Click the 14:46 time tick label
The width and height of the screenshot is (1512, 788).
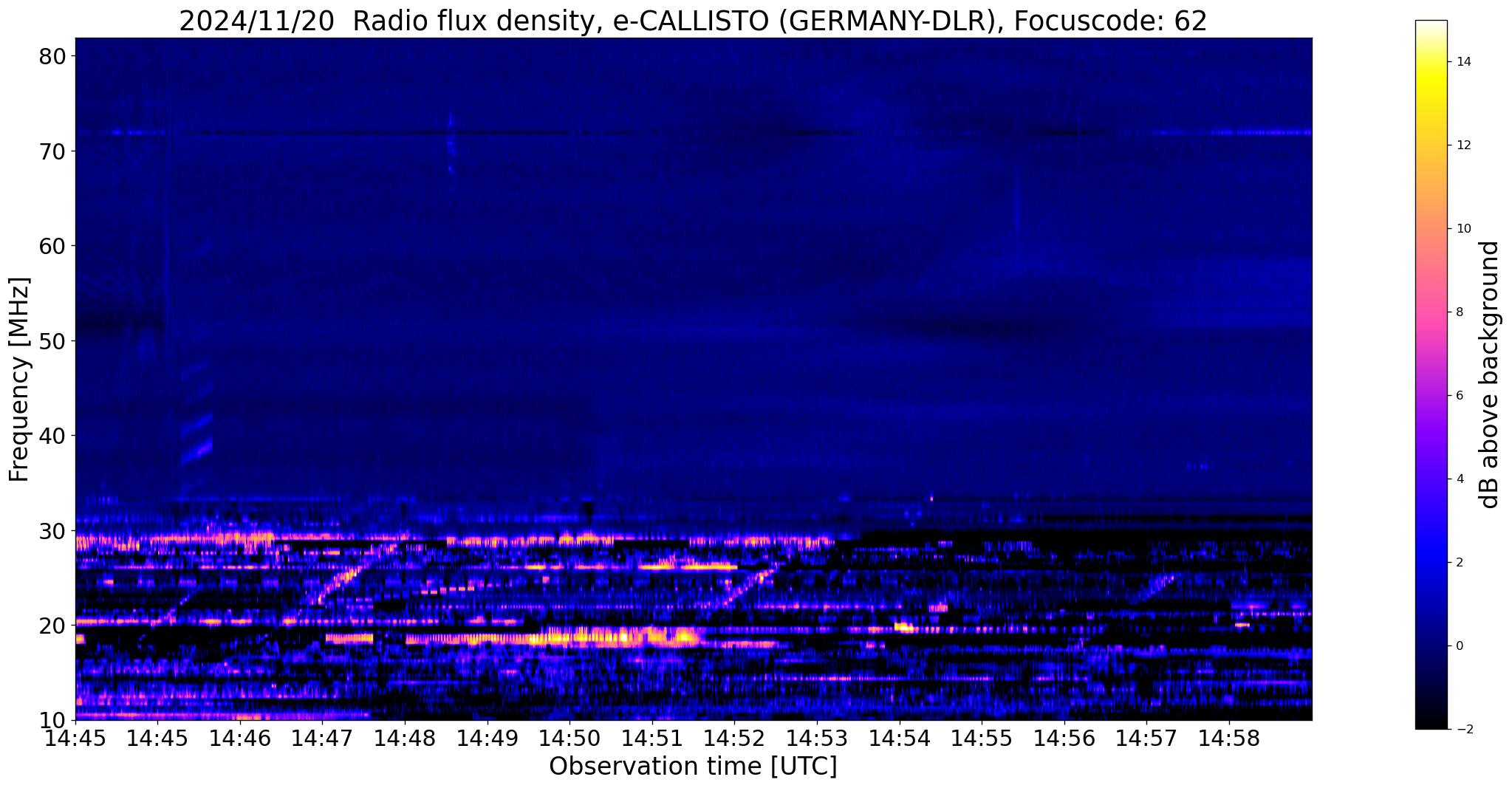[240, 739]
